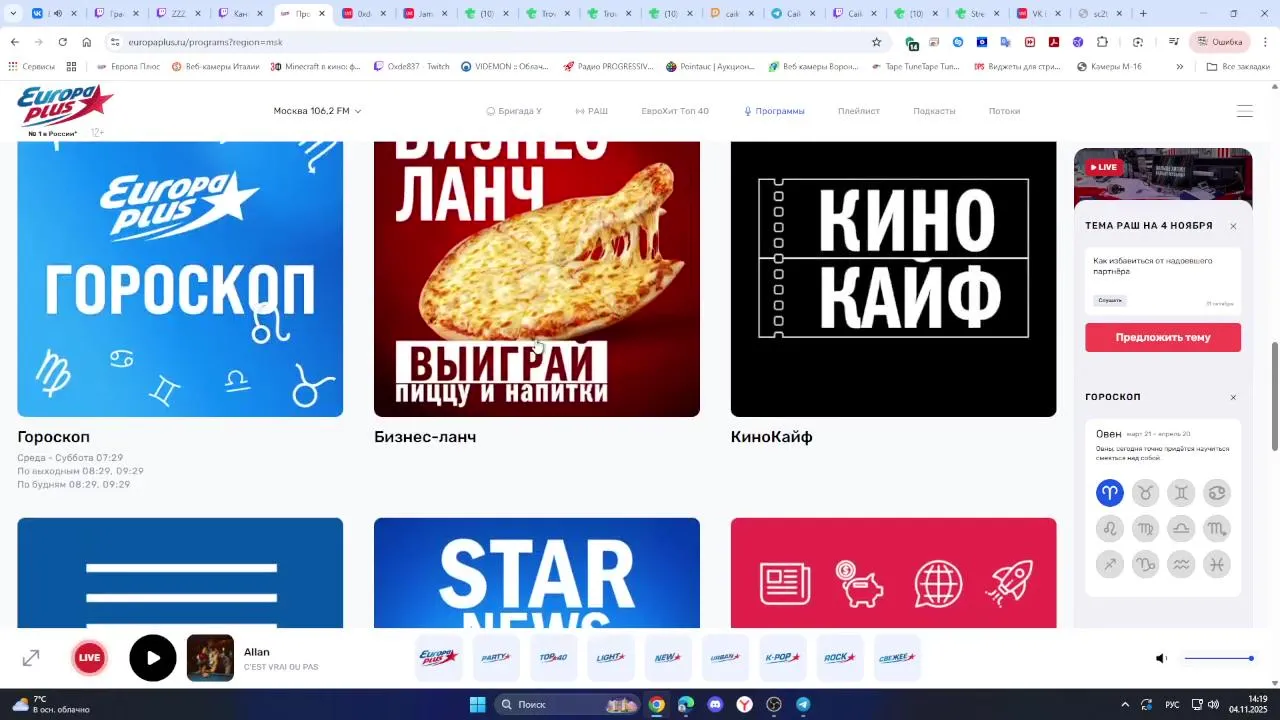Click the red LIVE button in player

[90, 658]
